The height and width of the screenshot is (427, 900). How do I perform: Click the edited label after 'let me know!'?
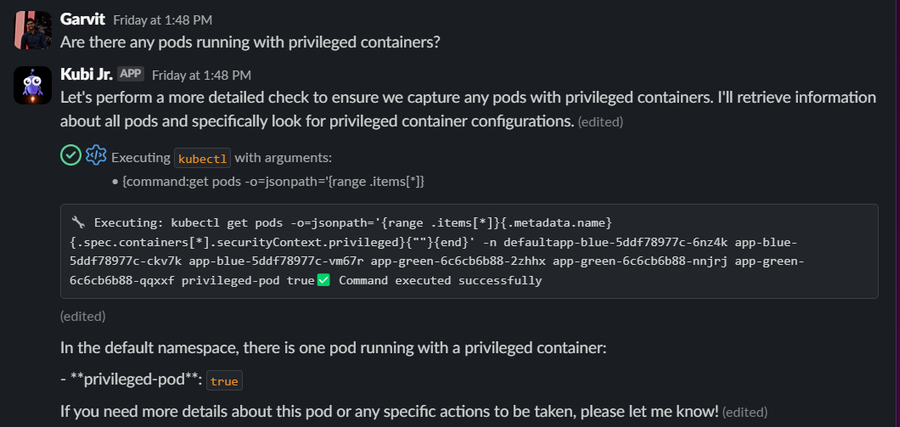pos(744,411)
